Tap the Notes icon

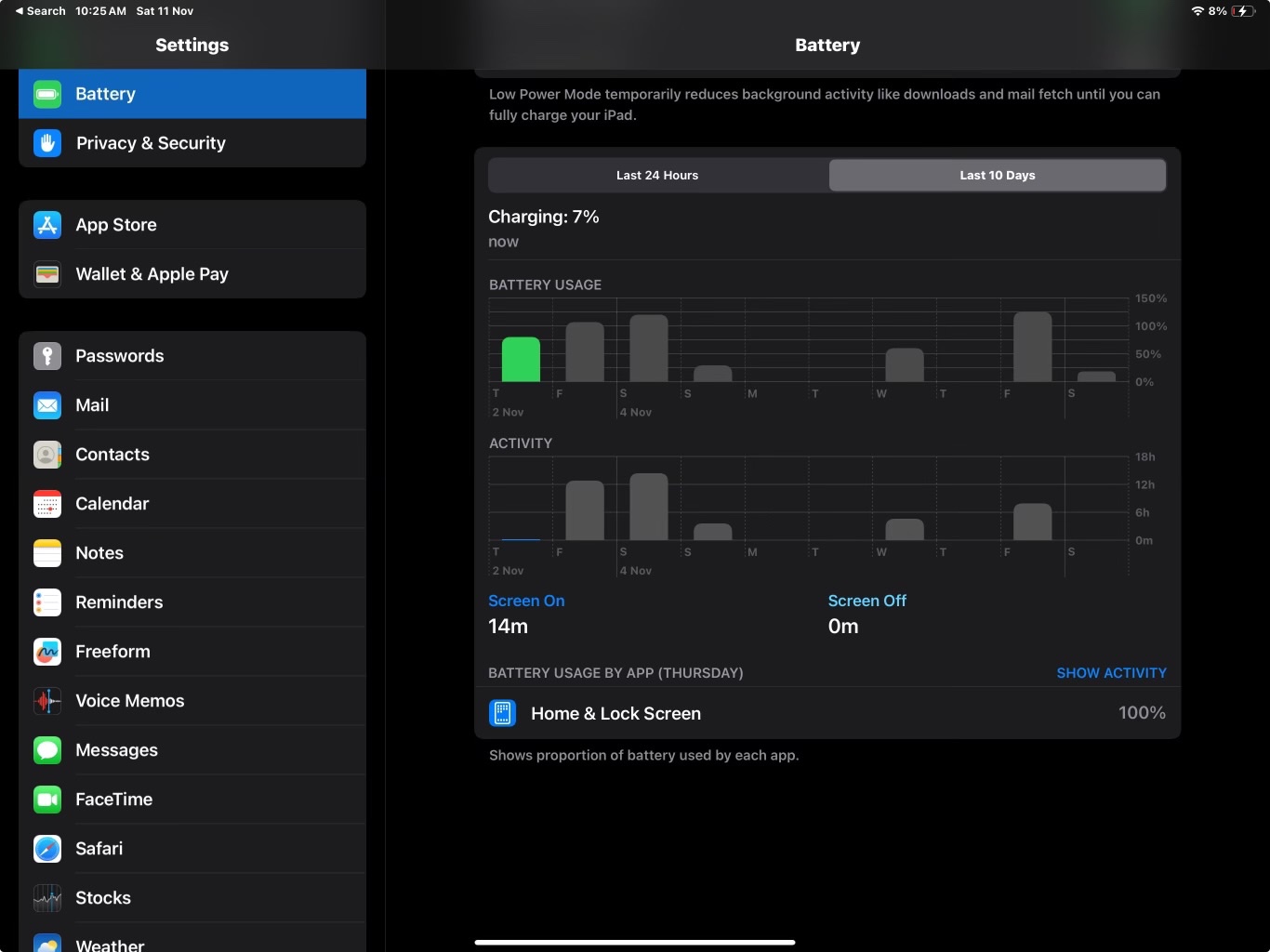coord(47,553)
